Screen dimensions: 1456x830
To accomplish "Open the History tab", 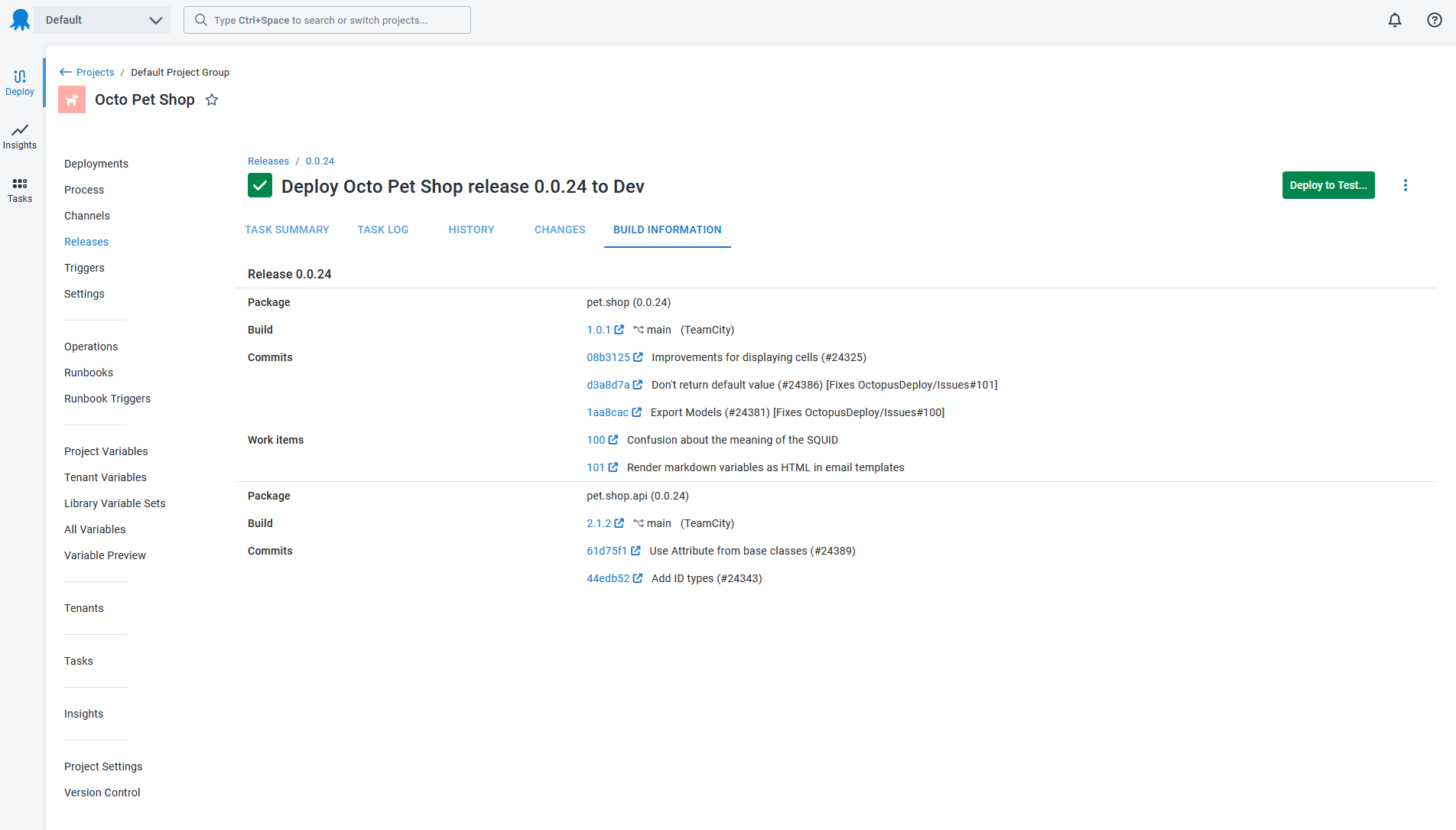I will click(x=471, y=229).
